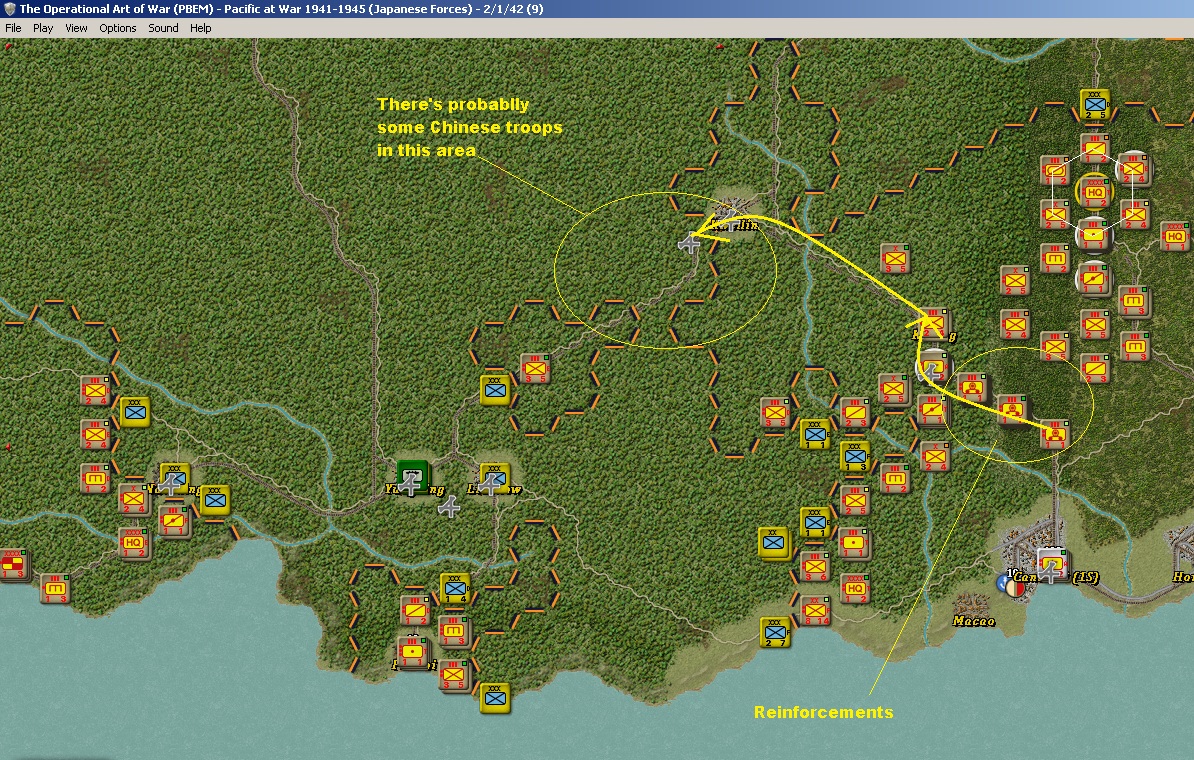
Task: Open the File menu
Action: tap(13, 28)
